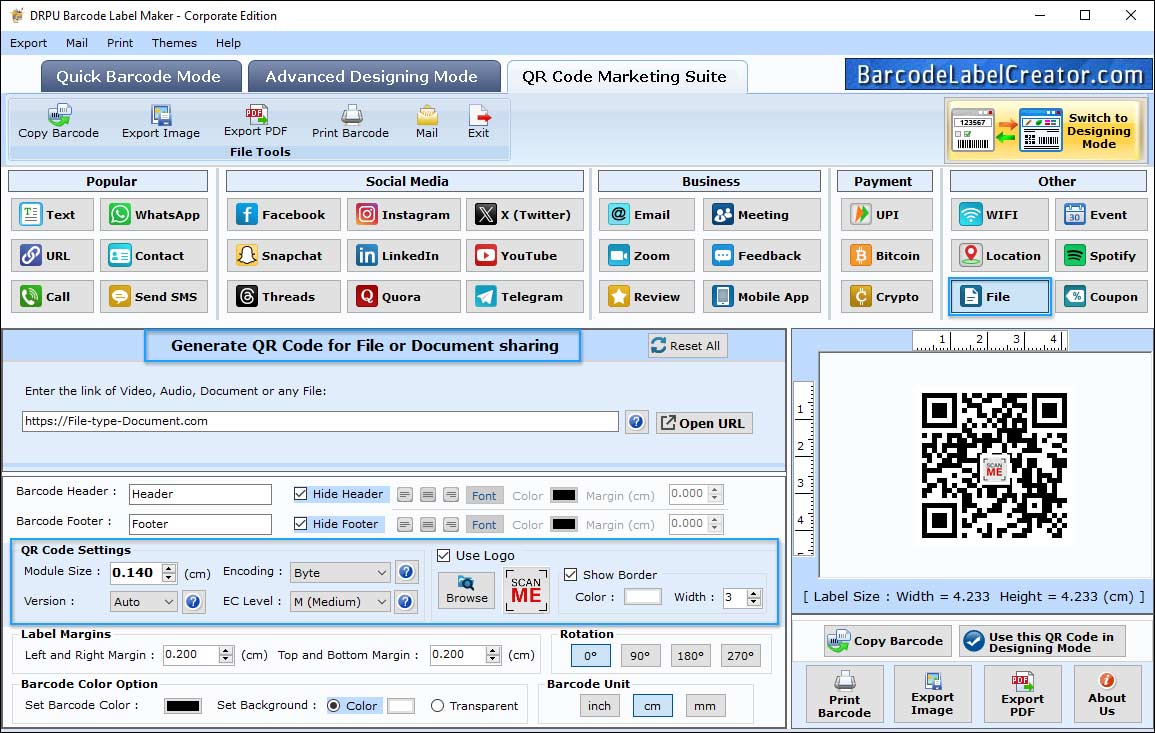Image resolution: width=1155 pixels, height=733 pixels.
Task: Select the LinkedIn QR code type
Action: pyautogui.click(x=404, y=256)
